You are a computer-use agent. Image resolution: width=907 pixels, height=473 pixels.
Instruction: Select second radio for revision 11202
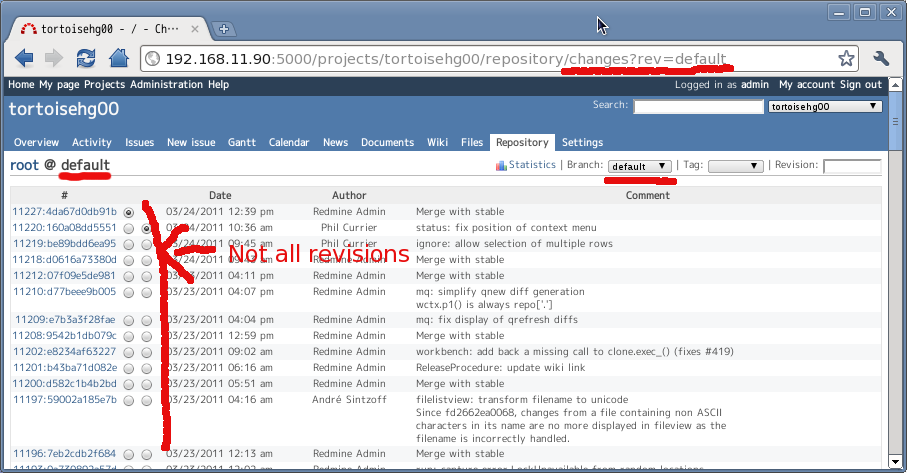click(146, 352)
